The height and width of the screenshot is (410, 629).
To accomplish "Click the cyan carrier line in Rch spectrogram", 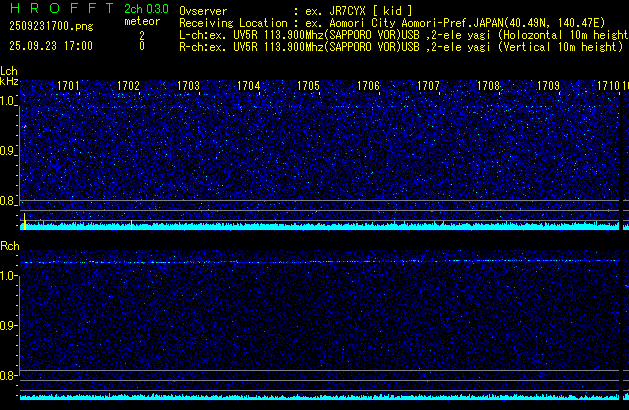I will click(x=320, y=262).
